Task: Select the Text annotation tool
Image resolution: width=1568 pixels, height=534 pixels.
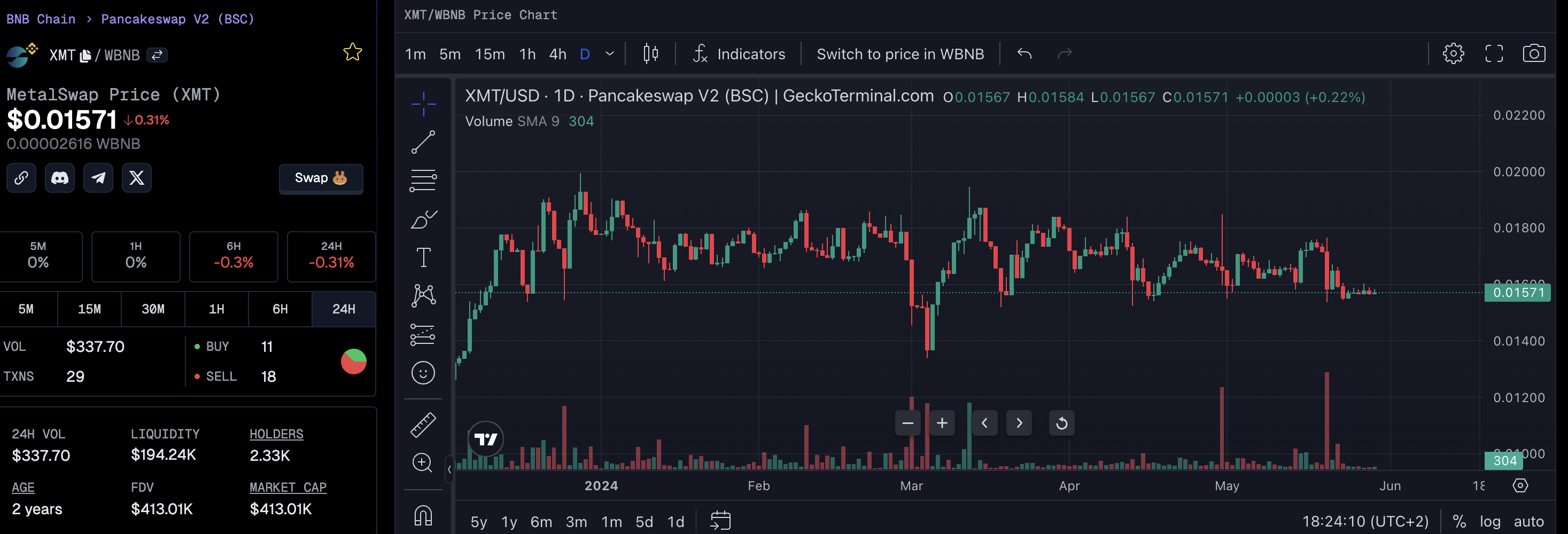Action: pos(423,257)
